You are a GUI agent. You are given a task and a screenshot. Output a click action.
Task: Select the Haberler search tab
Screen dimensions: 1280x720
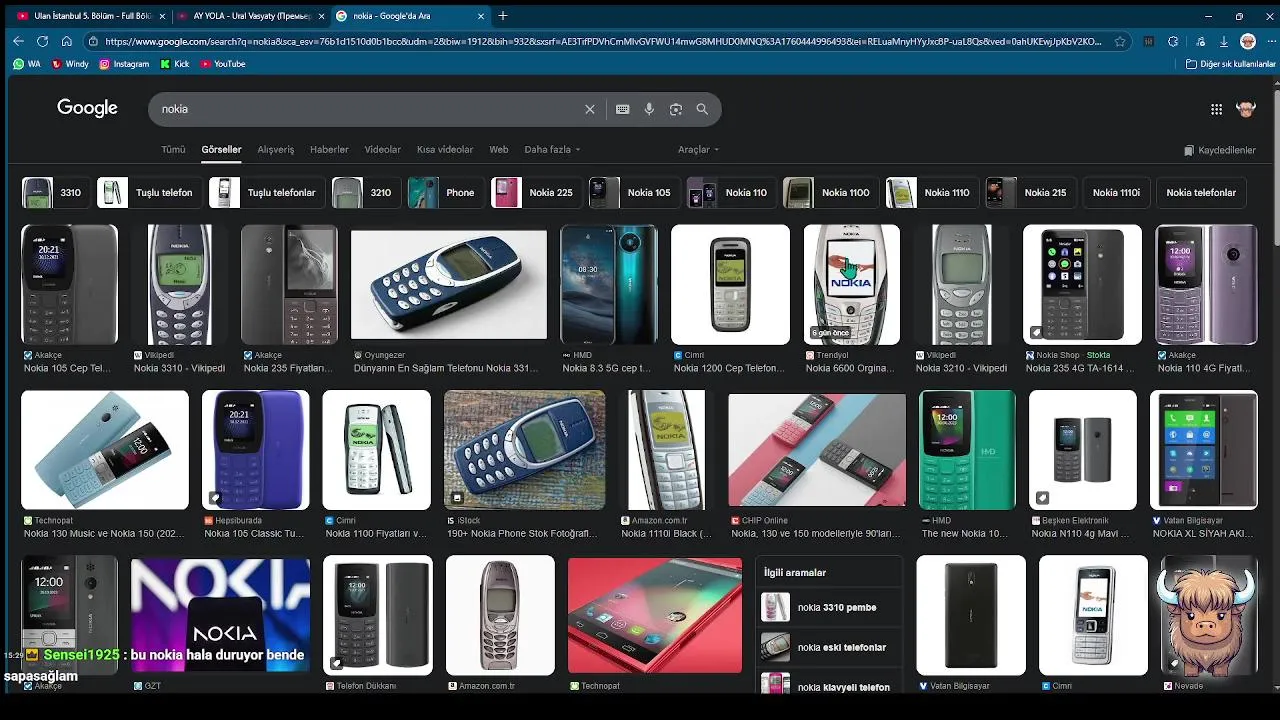pos(329,150)
